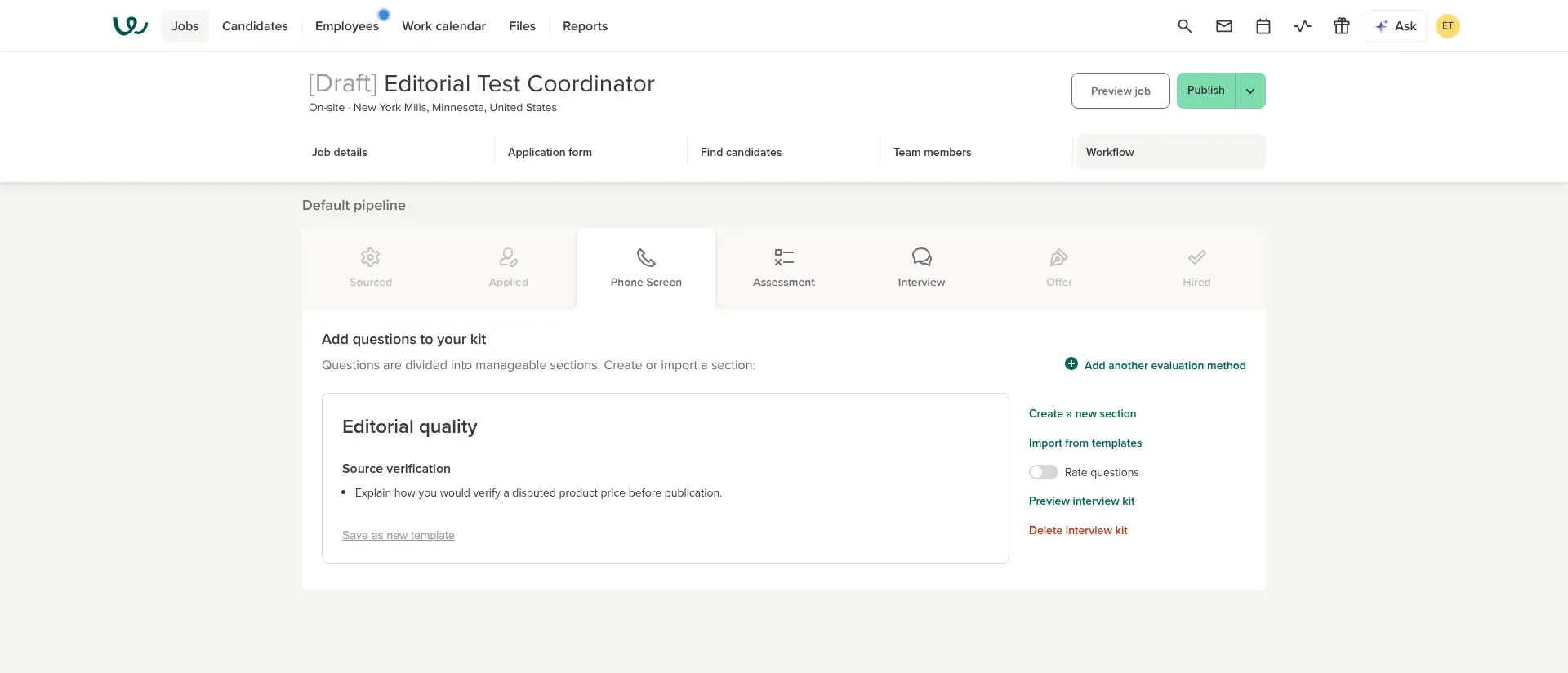Open the search magnifier icon

[x=1184, y=26]
